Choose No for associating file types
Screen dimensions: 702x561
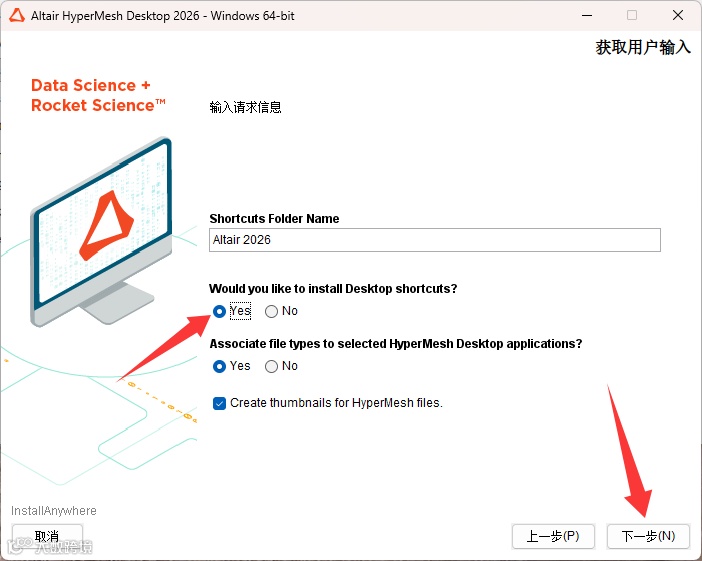[x=271, y=366]
